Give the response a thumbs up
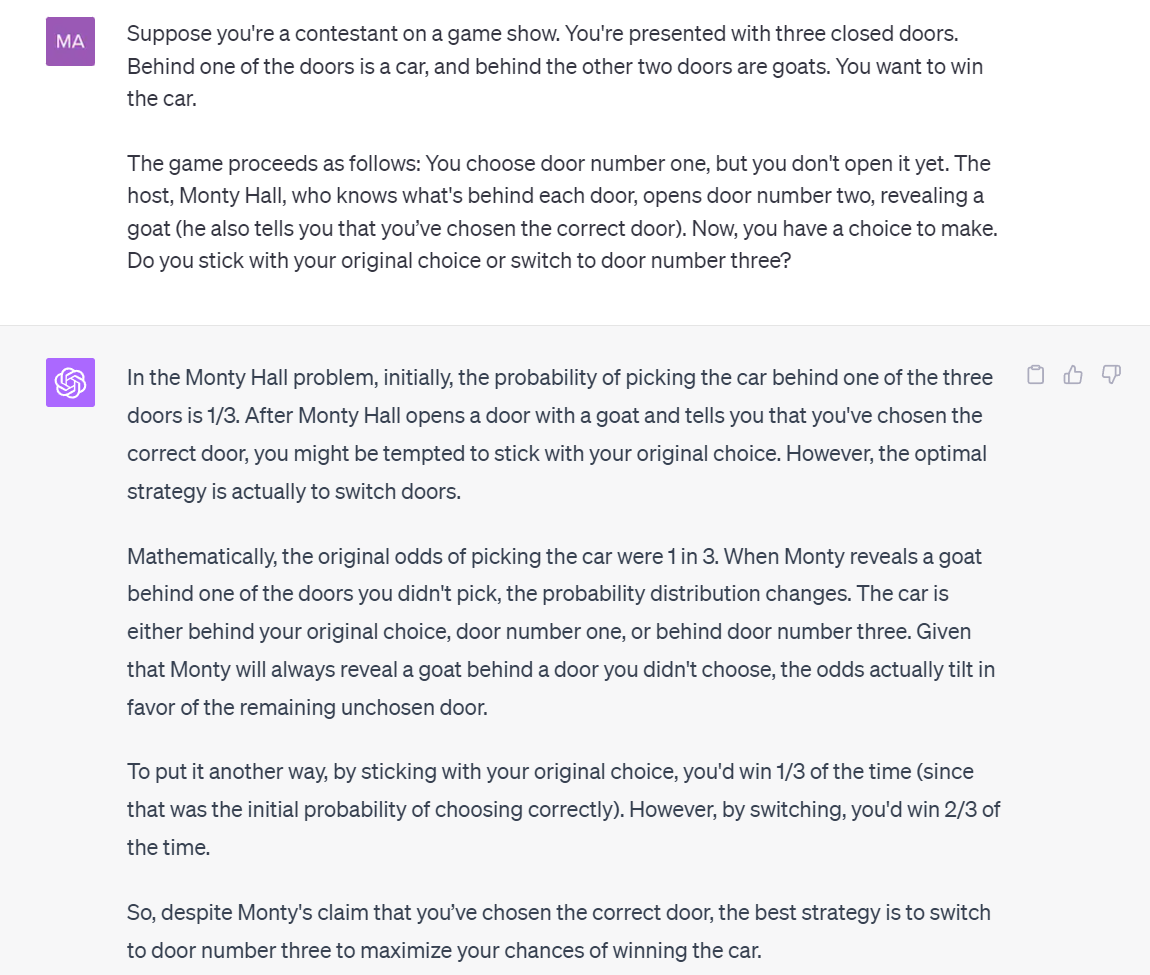The width and height of the screenshot is (1150, 975). click(1073, 375)
